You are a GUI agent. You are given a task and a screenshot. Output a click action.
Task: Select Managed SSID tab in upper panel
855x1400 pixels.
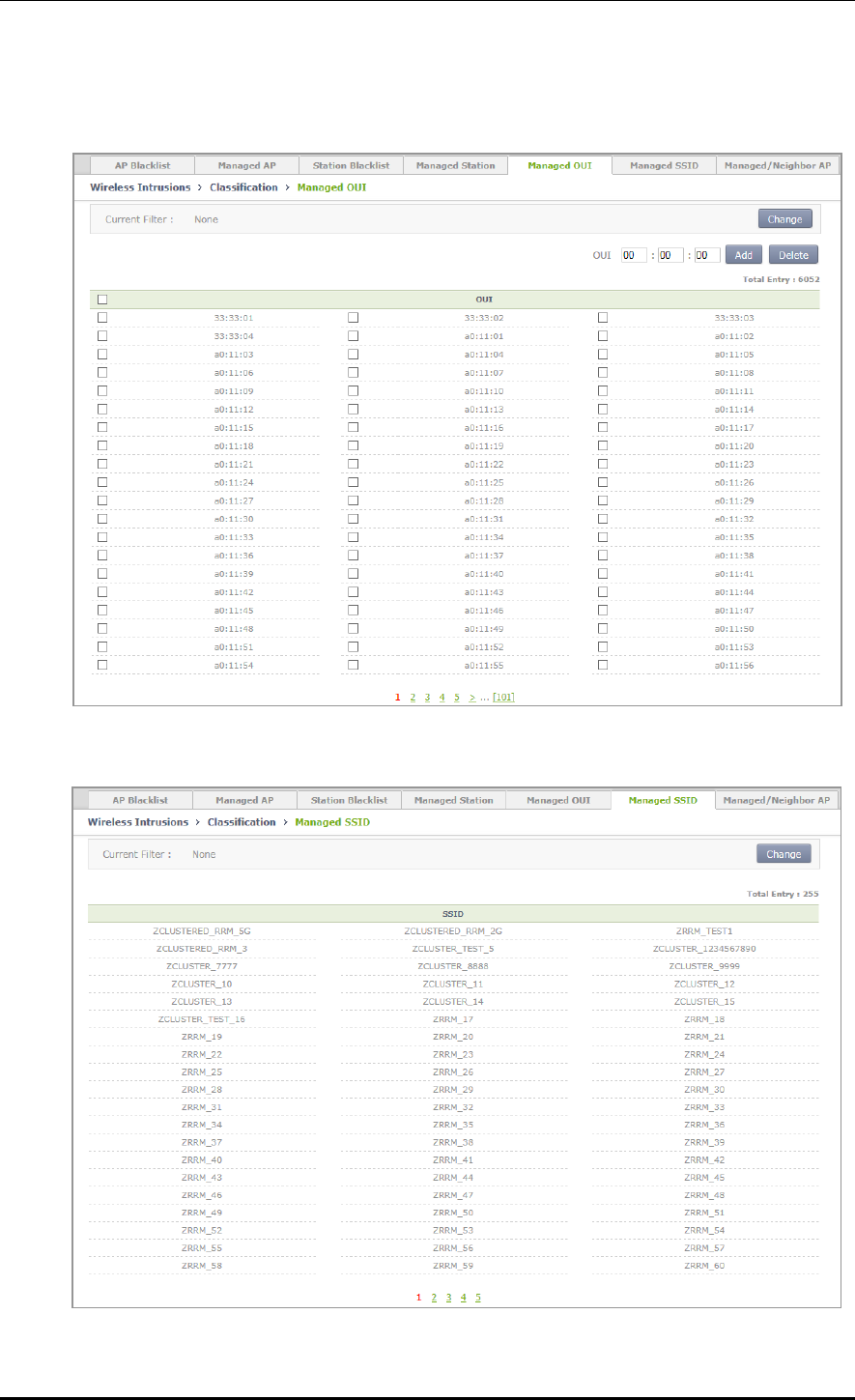665,165
